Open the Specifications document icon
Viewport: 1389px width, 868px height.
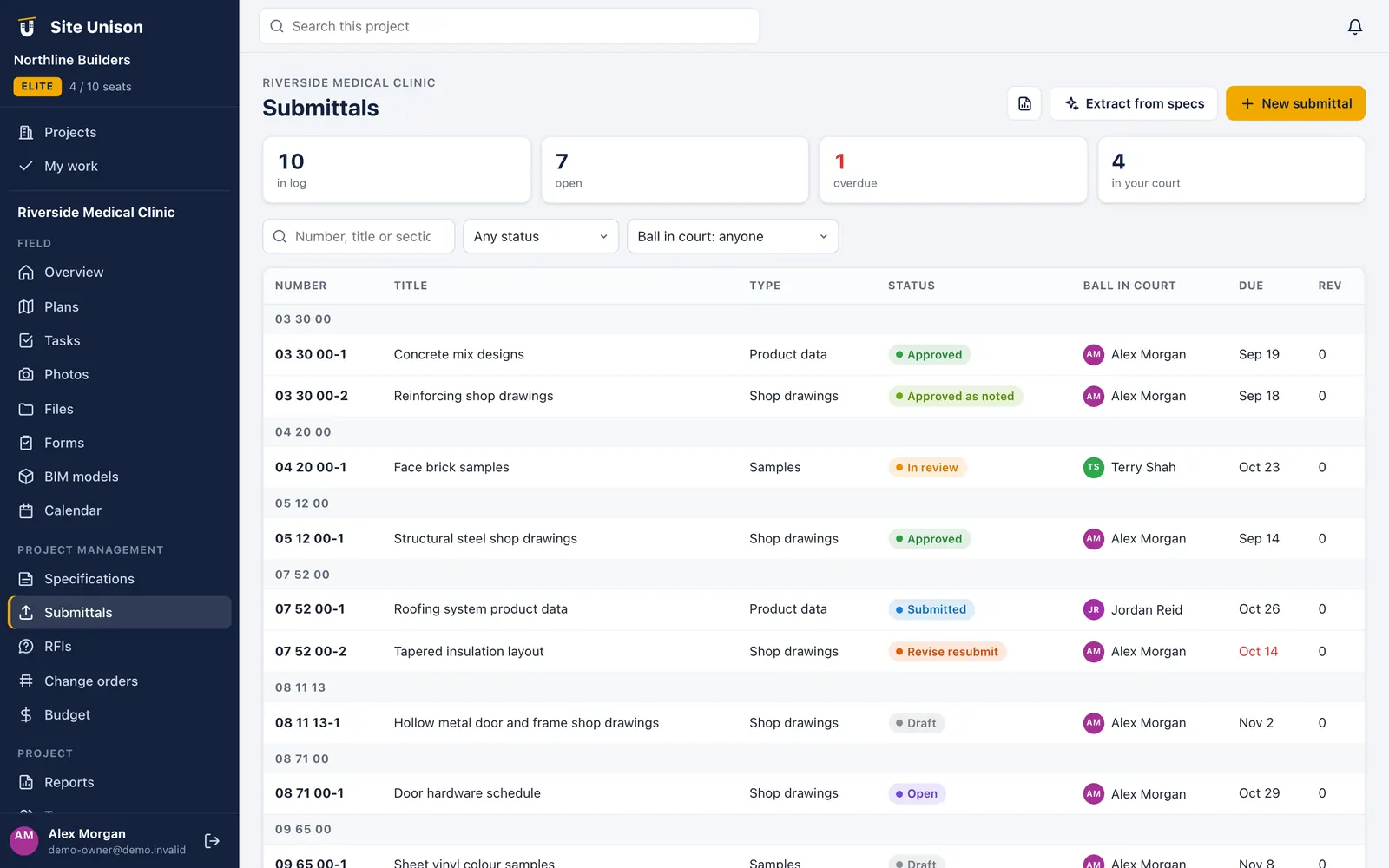(26, 579)
